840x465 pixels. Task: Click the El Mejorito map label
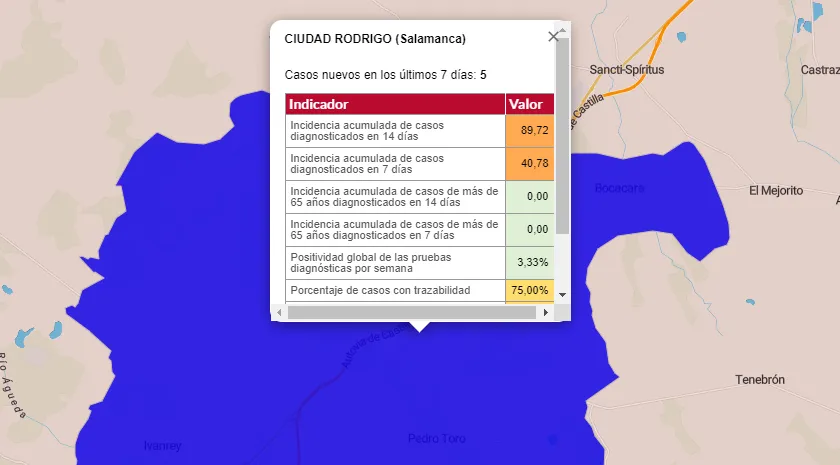pyautogui.click(x=776, y=190)
